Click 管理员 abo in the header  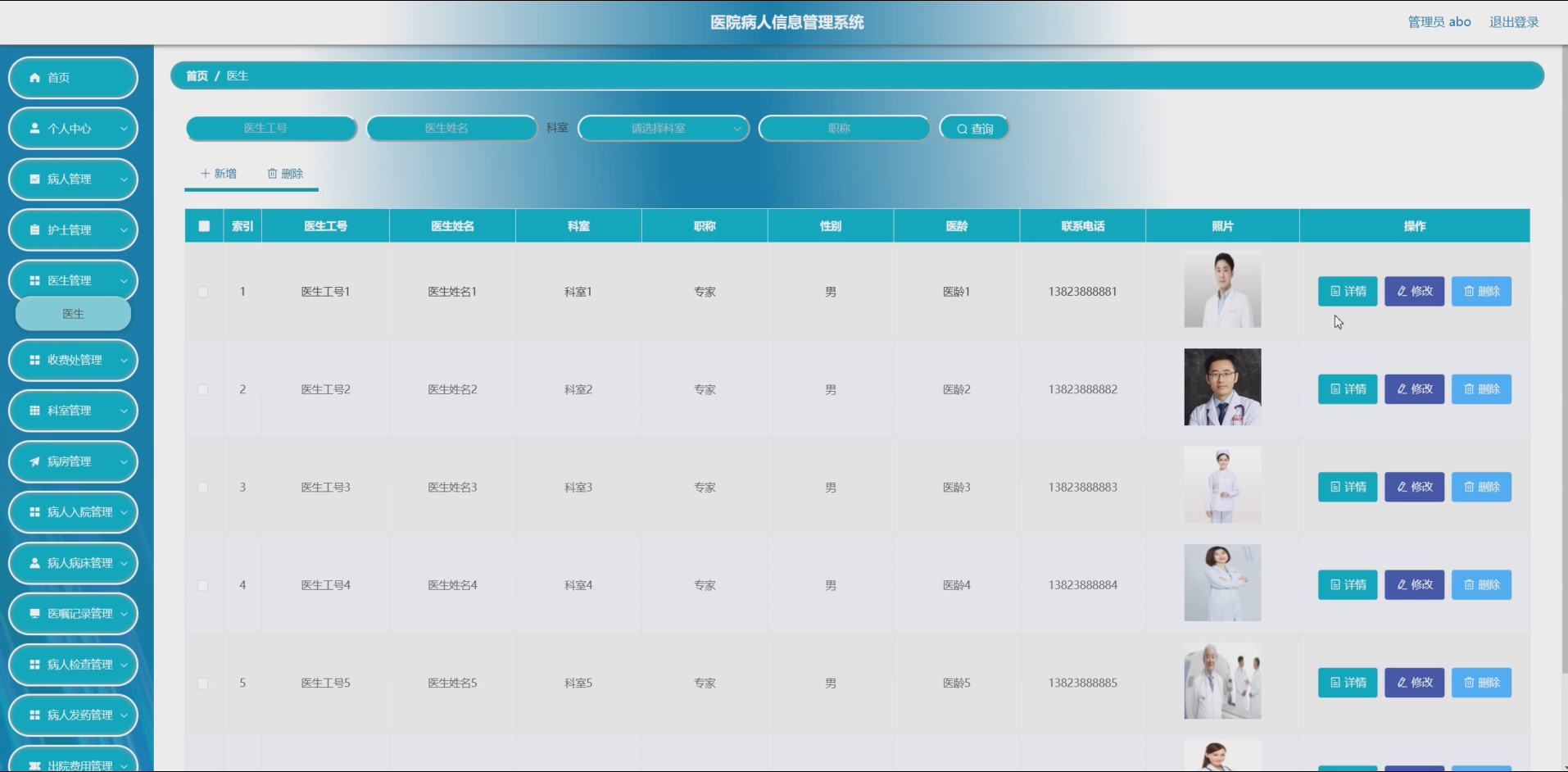click(x=1439, y=22)
